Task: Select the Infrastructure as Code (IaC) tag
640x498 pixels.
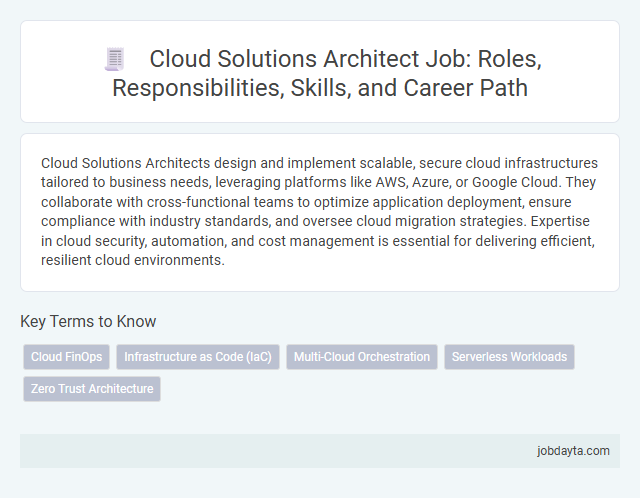Action: (x=198, y=357)
